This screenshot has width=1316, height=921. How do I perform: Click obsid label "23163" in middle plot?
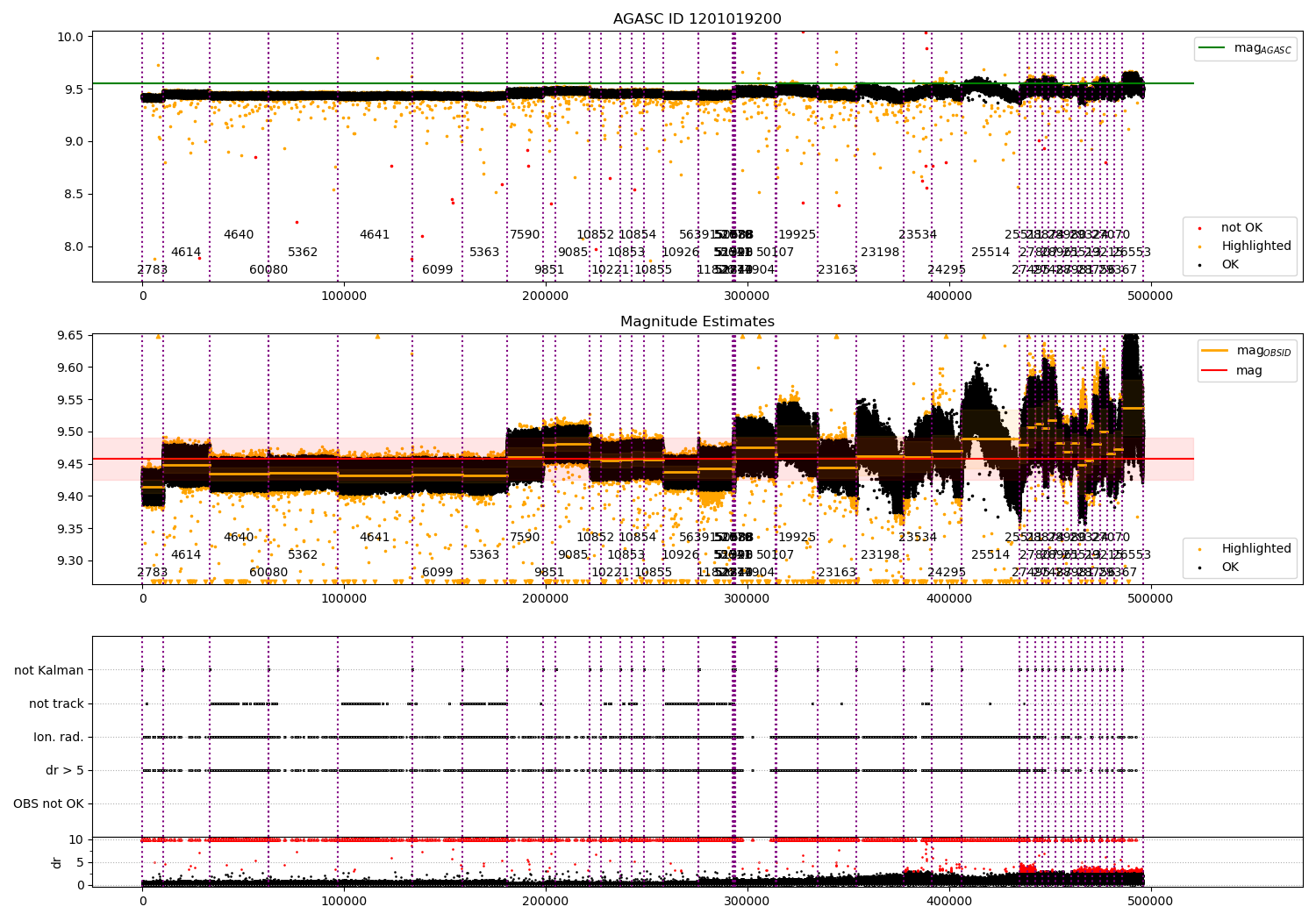click(x=837, y=573)
